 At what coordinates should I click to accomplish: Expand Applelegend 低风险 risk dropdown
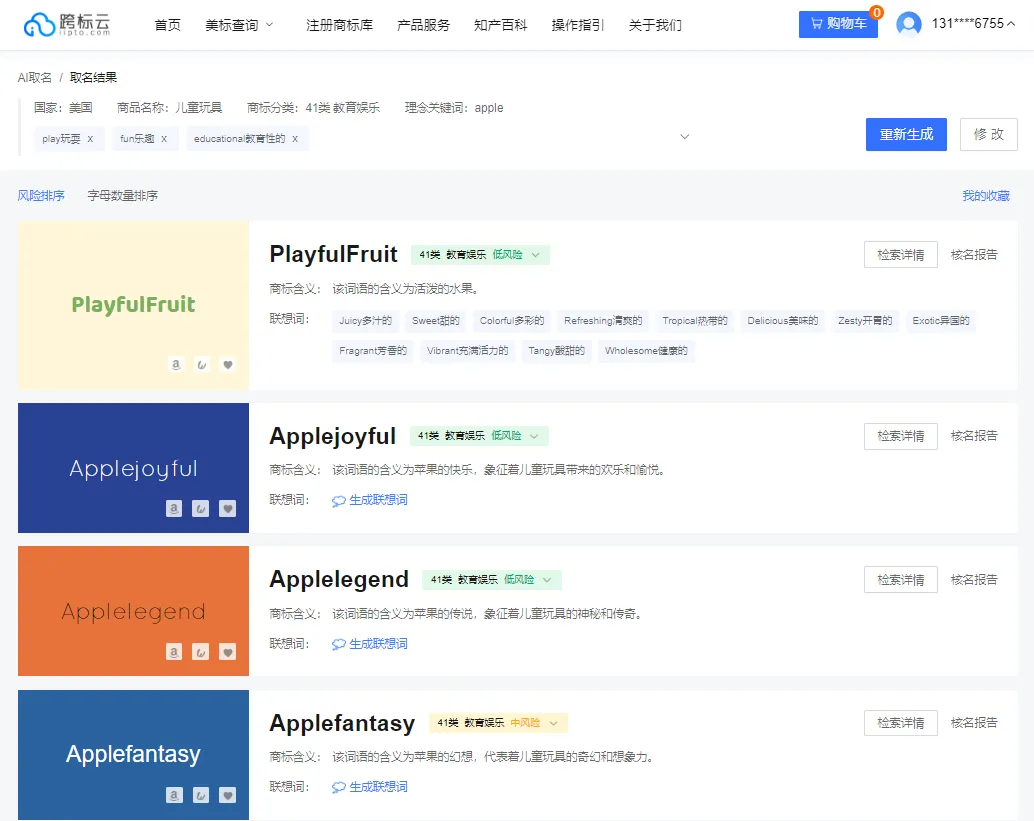(x=547, y=580)
